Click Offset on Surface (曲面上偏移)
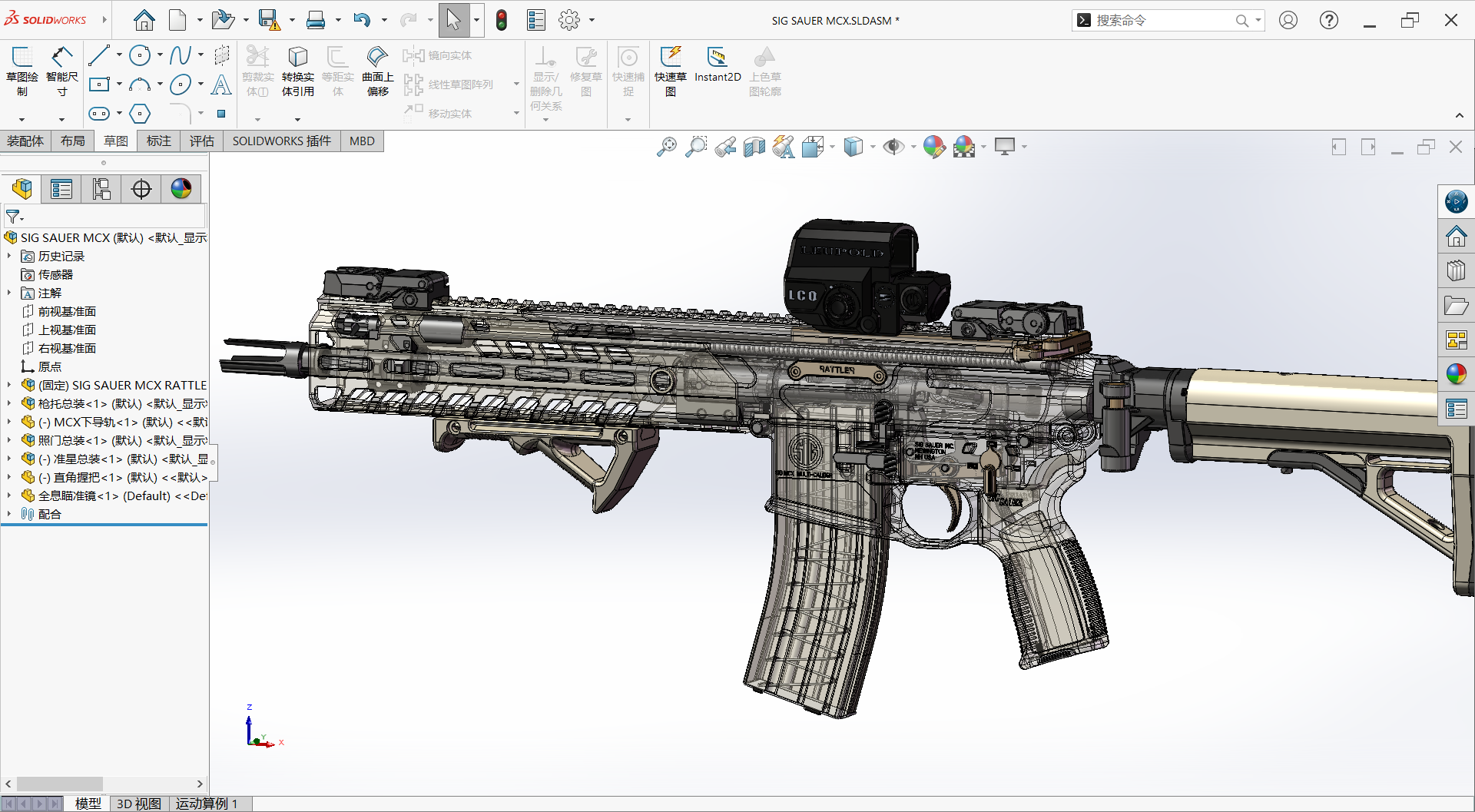This screenshot has height=812, width=1475. point(377,71)
